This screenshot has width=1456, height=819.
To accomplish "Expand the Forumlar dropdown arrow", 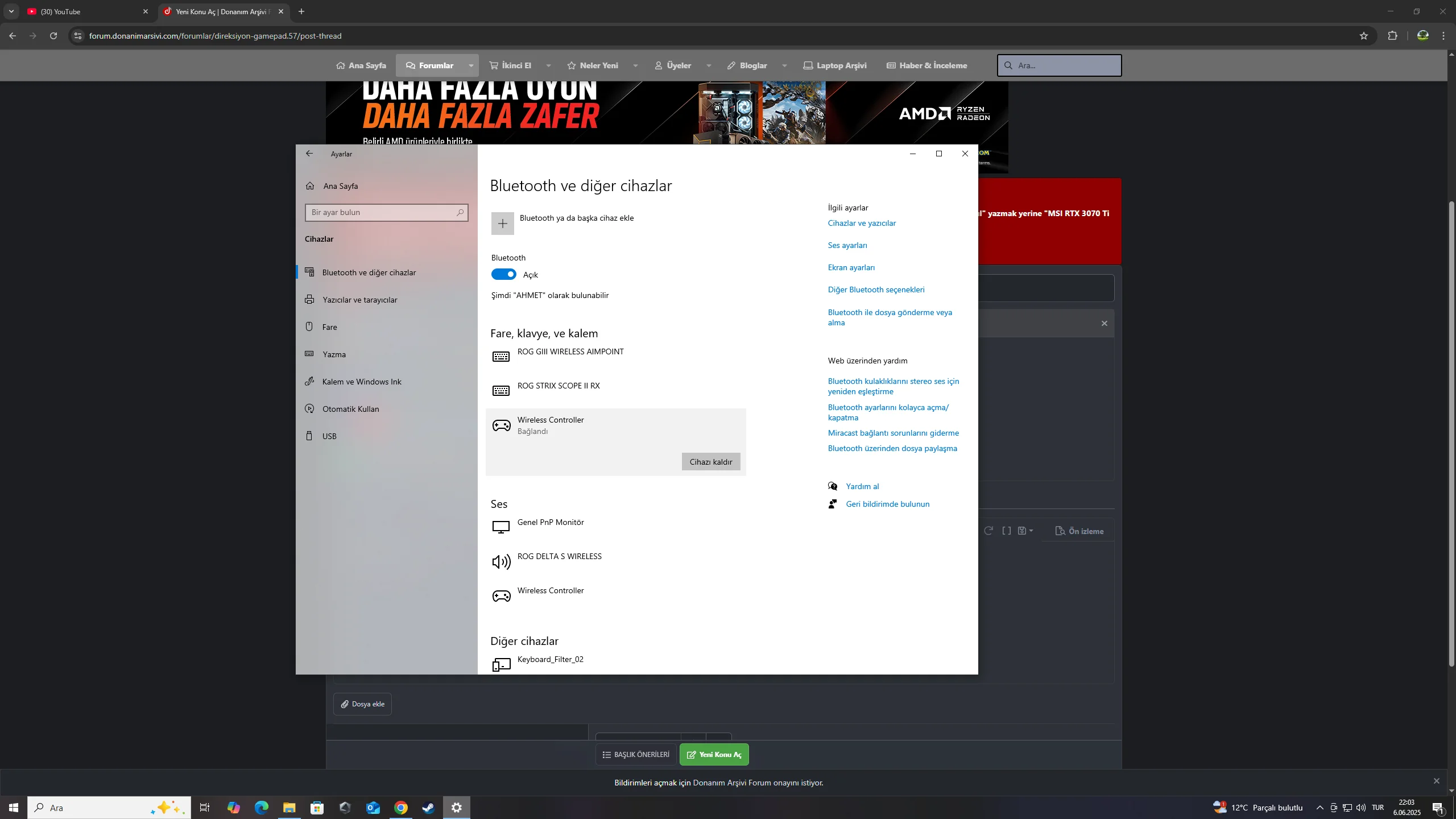I will (471, 65).
